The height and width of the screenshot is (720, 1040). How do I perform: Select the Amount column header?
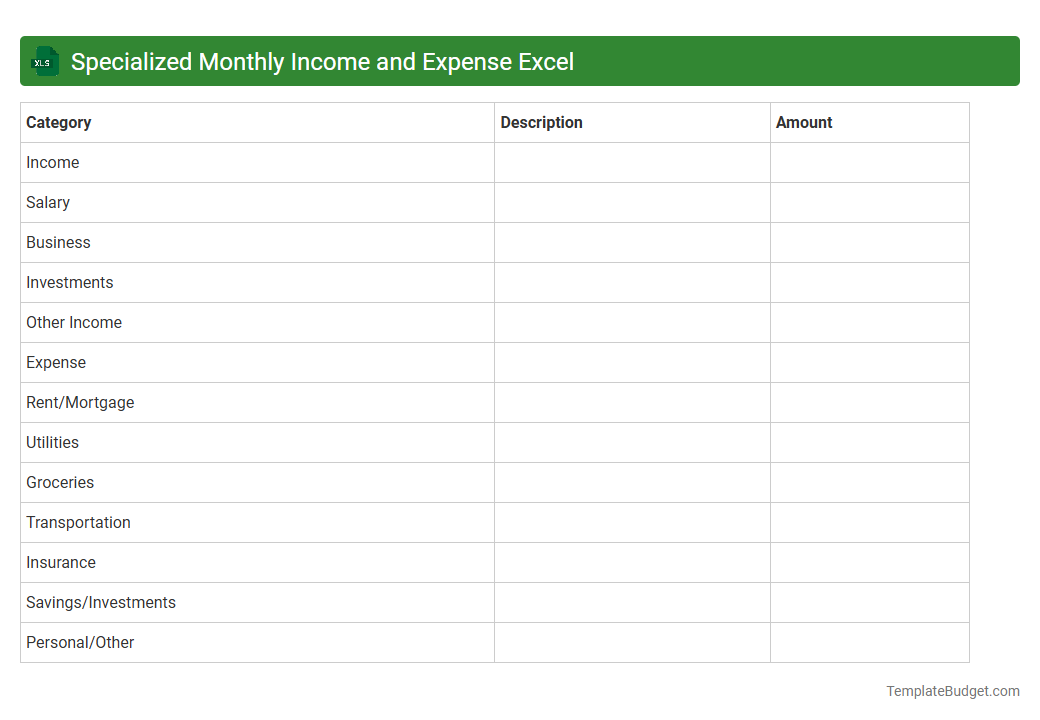point(804,122)
